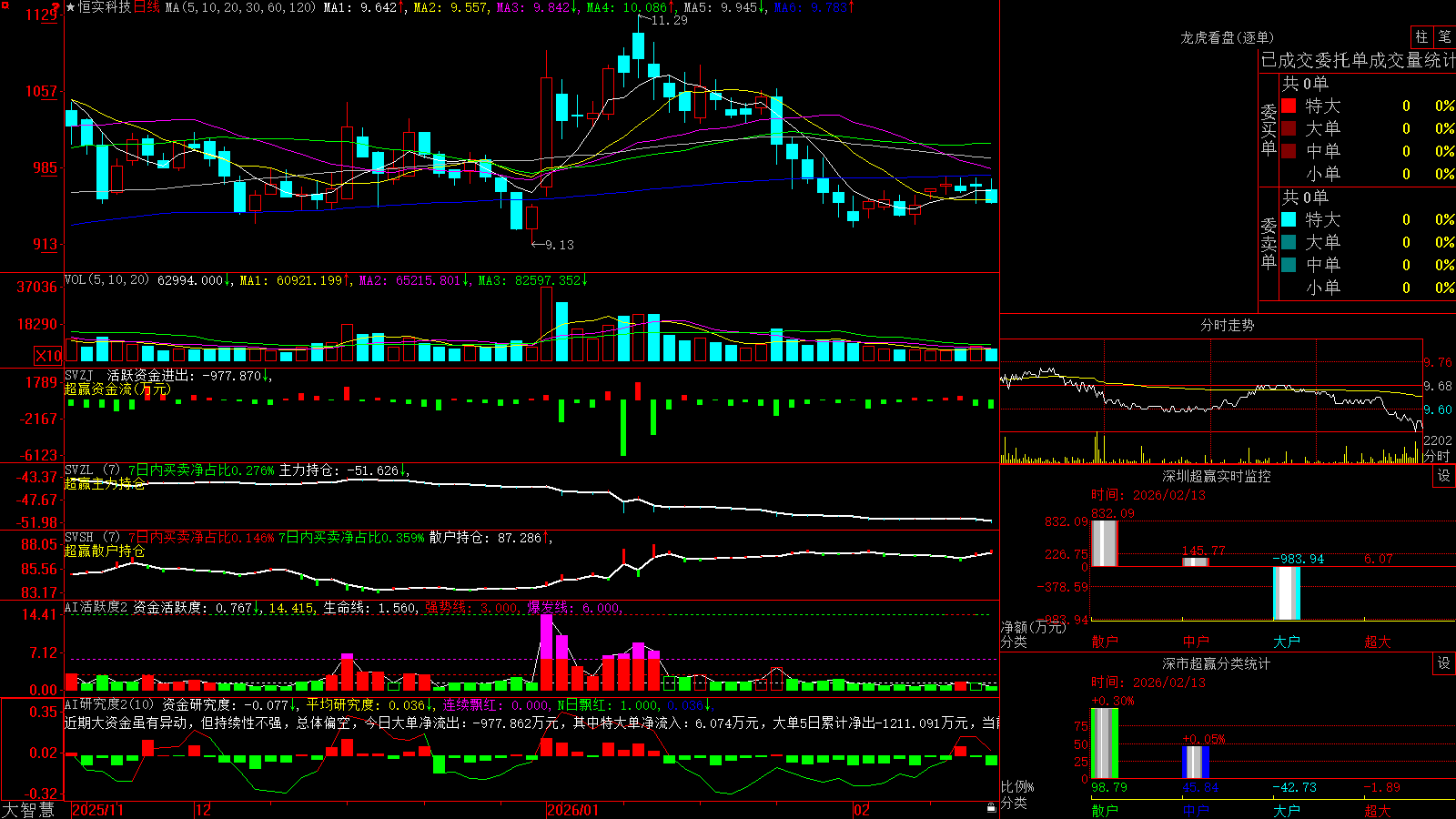
Task: Click the 时间: 2026/02/13 in 深圳超赢实时监控
Action: 1148,495
